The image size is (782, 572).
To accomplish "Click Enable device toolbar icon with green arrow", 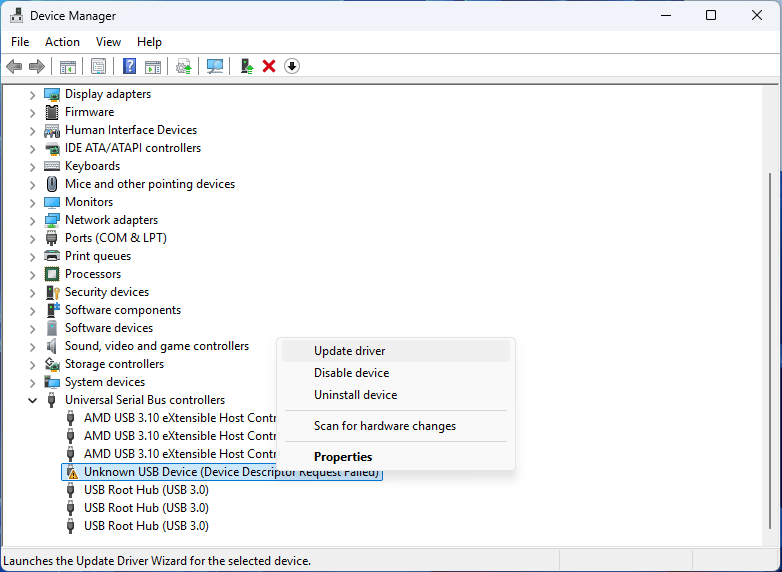I will pyautogui.click(x=246, y=66).
